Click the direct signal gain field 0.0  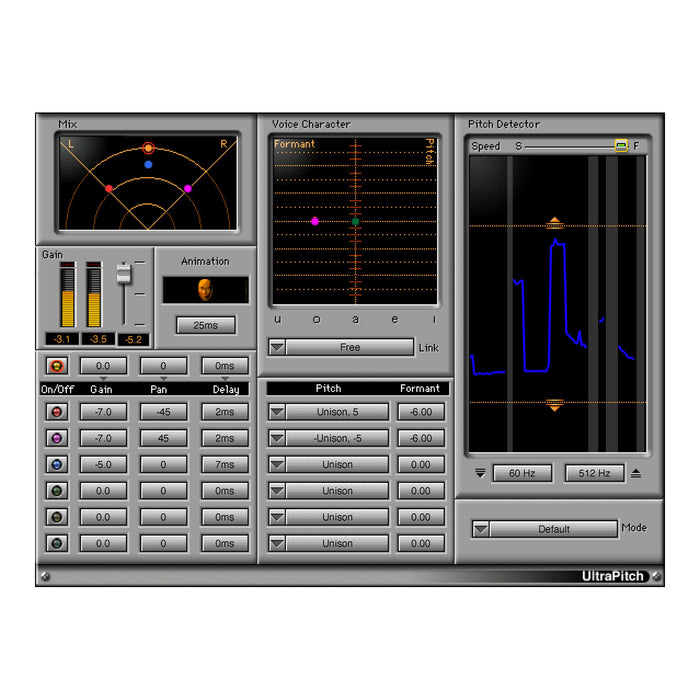[x=103, y=366]
